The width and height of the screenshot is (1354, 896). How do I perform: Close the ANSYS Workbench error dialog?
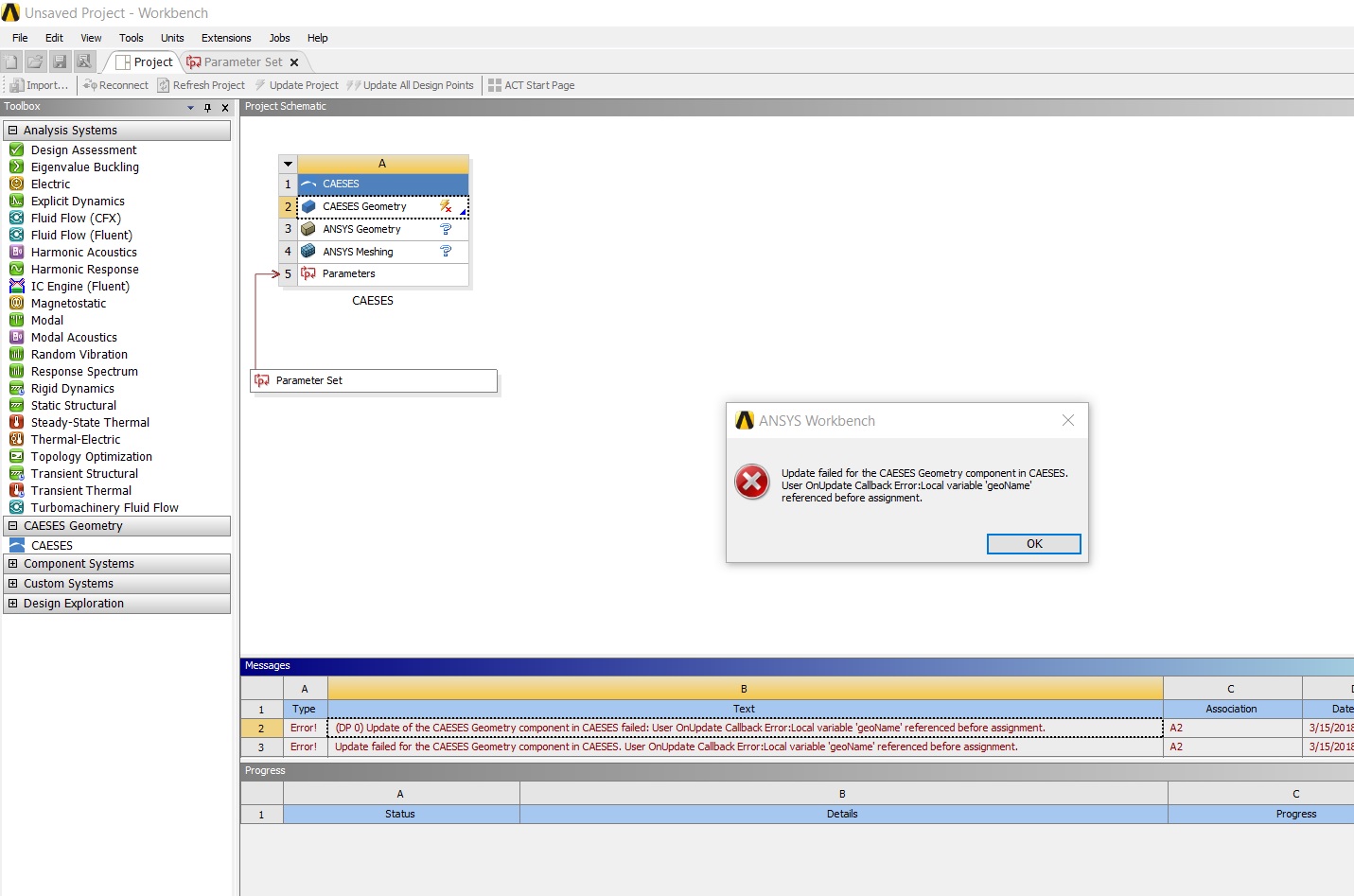pos(1067,420)
